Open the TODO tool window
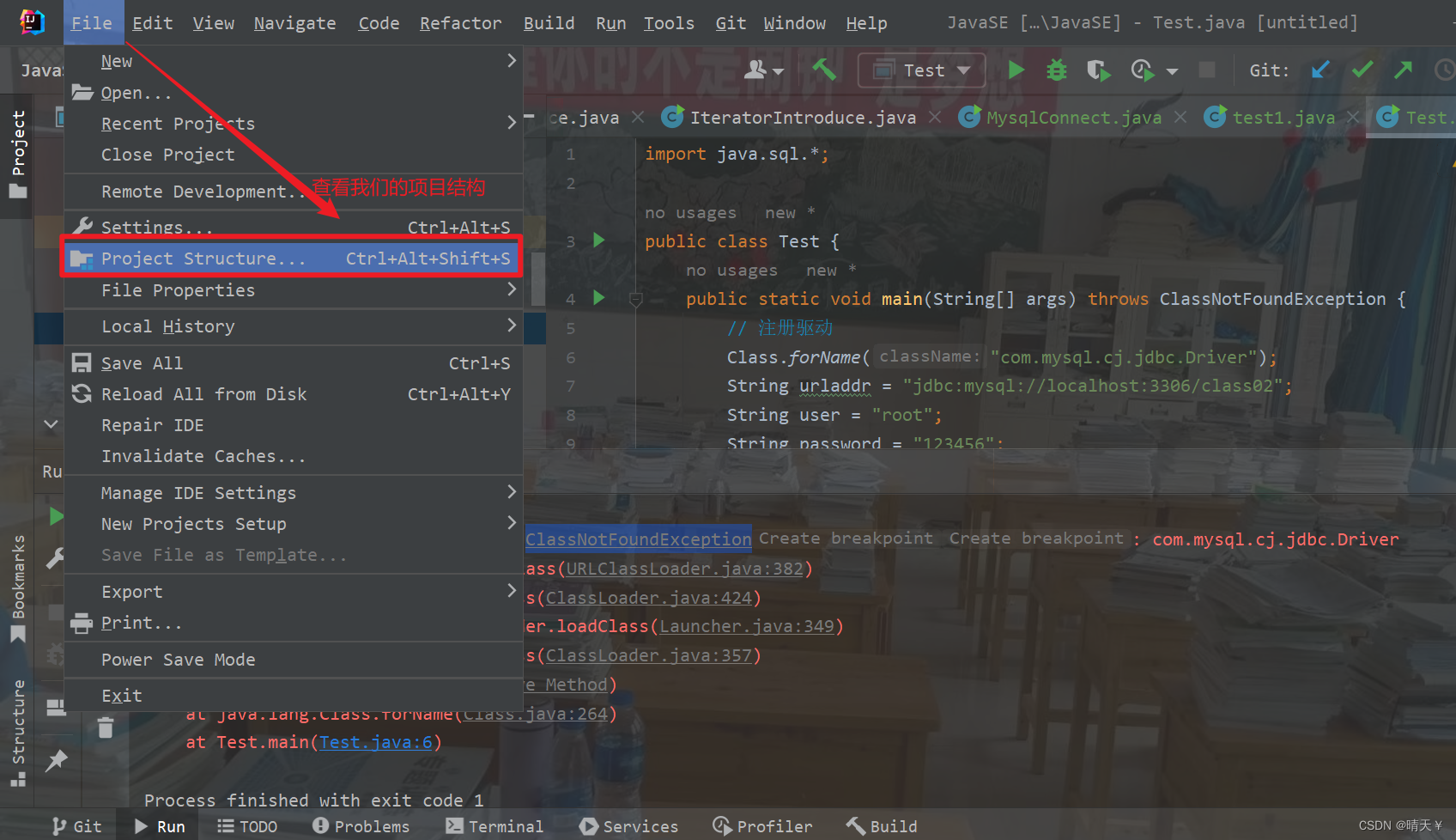The height and width of the screenshot is (840, 1456). [x=247, y=825]
